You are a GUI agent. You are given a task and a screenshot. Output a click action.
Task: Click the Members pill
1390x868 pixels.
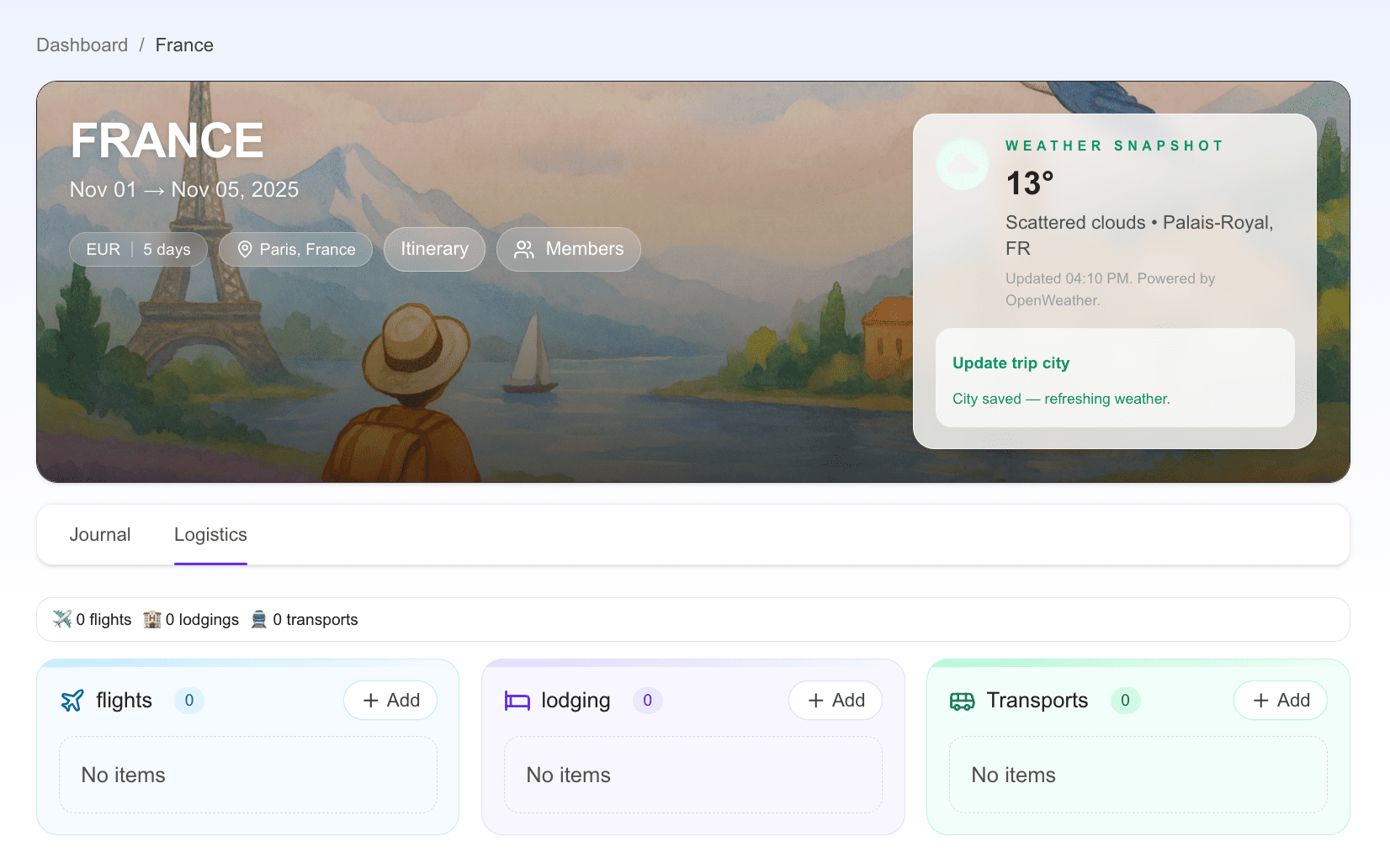[x=568, y=249]
